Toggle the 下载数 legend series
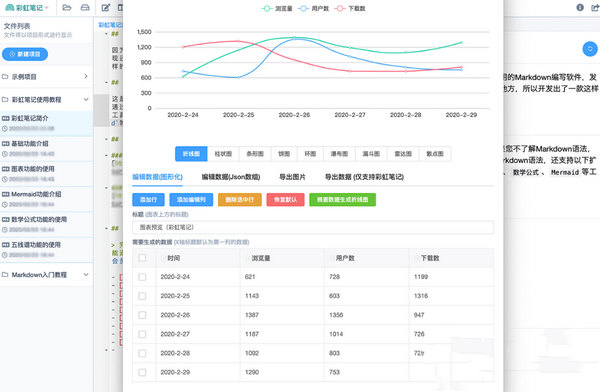This screenshot has height=392, width=600. (350, 8)
